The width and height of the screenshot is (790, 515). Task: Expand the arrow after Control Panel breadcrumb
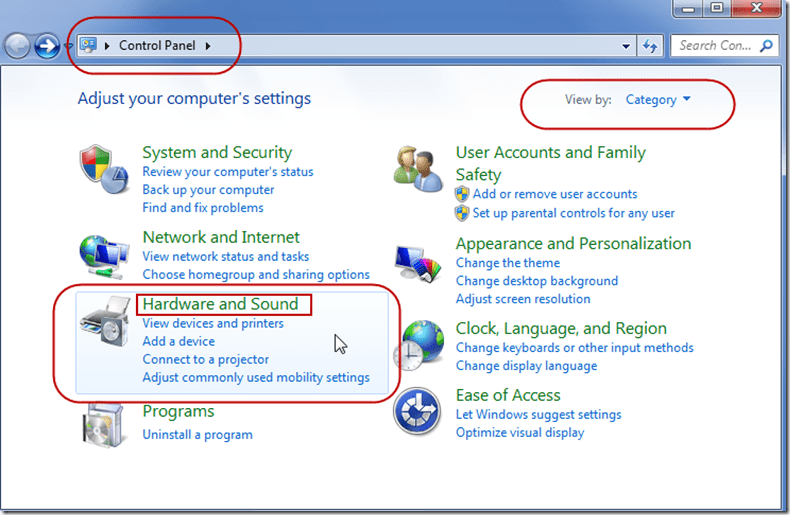(208, 46)
